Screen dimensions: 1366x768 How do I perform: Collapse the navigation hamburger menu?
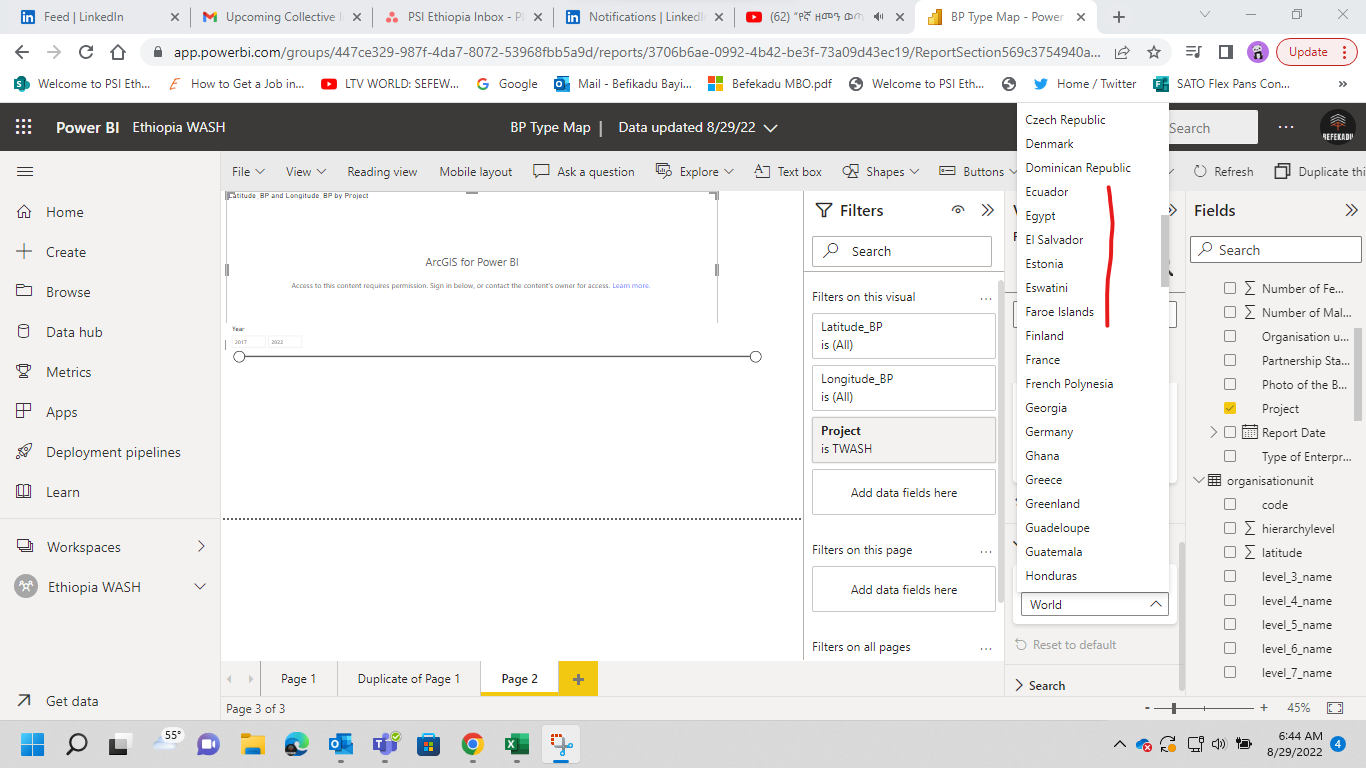(x=25, y=172)
